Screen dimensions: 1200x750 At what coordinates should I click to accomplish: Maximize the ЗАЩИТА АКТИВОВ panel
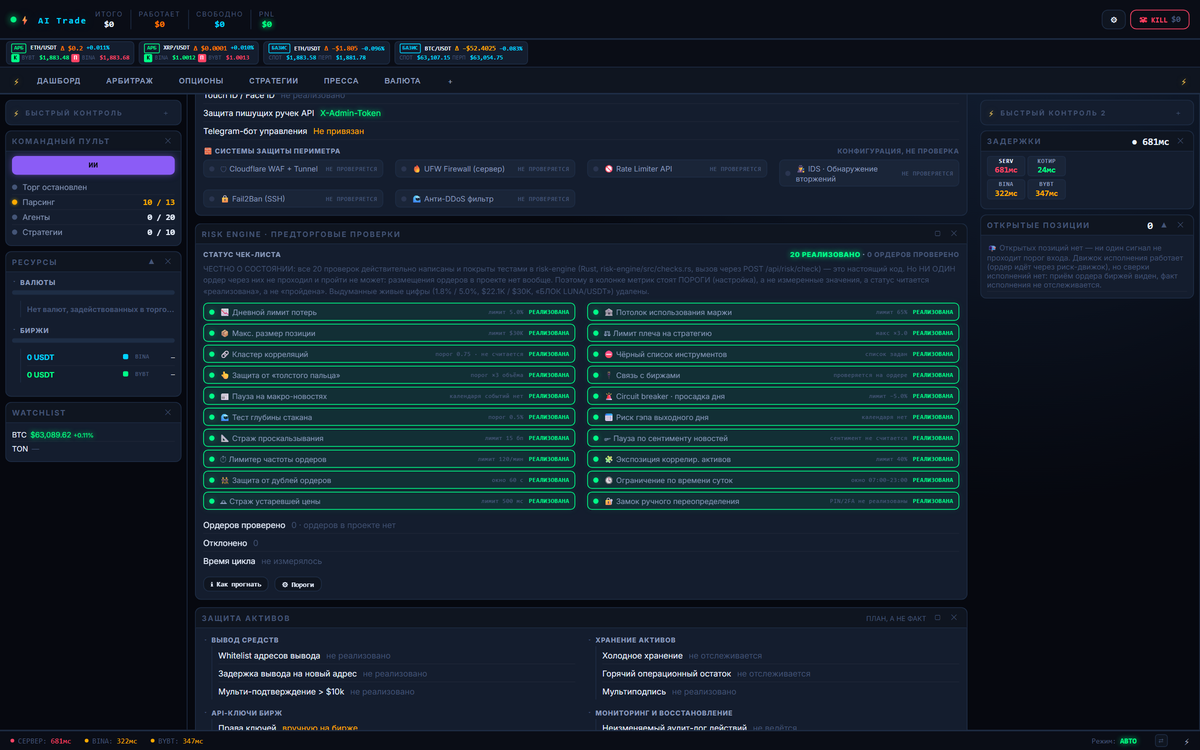pos(937,618)
